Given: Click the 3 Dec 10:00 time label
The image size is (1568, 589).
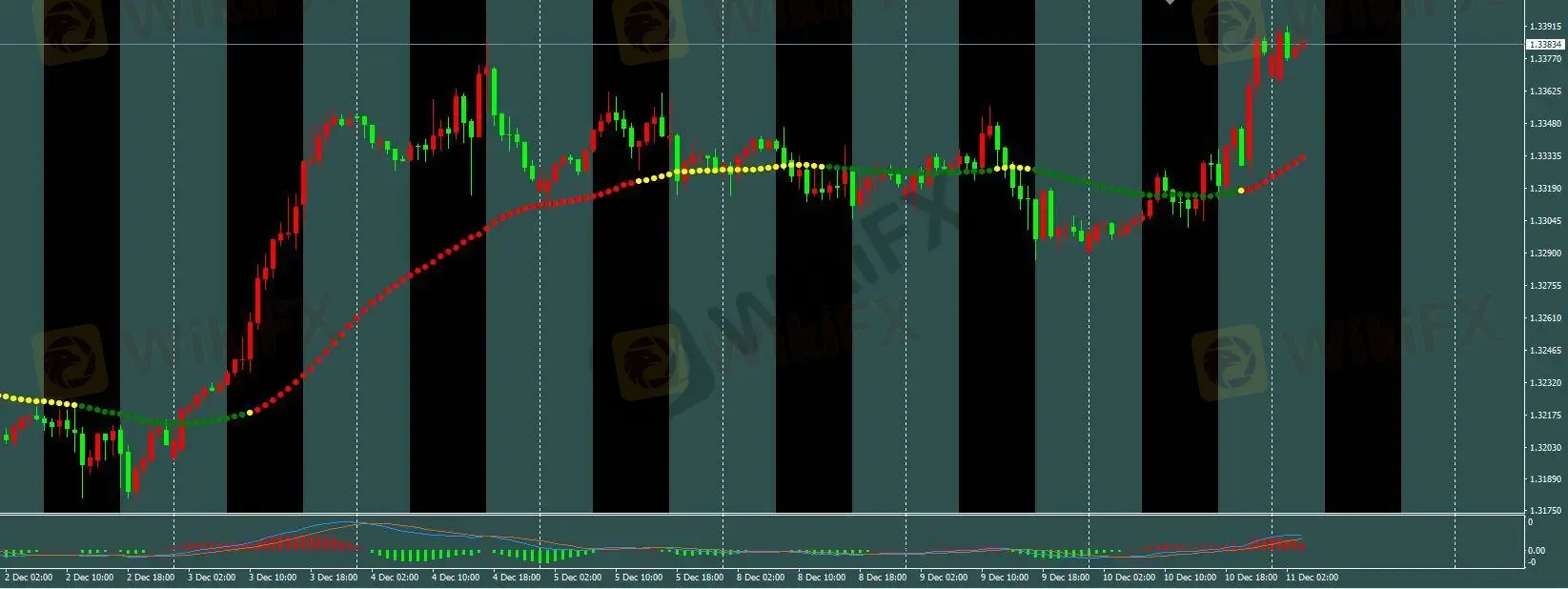Looking at the screenshot, I should pyautogui.click(x=273, y=578).
